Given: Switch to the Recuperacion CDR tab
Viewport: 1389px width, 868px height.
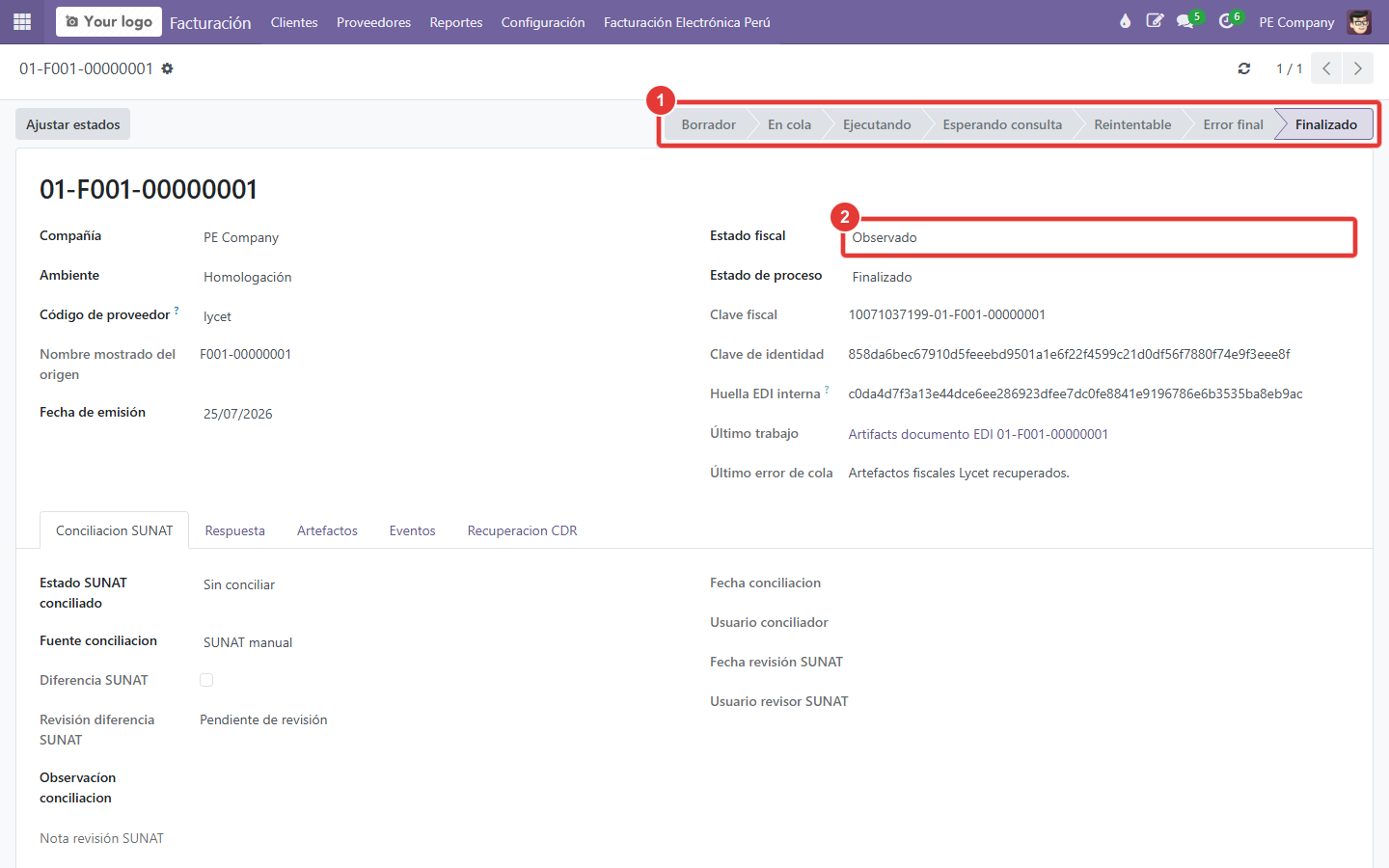Looking at the screenshot, I should [522, 530].
